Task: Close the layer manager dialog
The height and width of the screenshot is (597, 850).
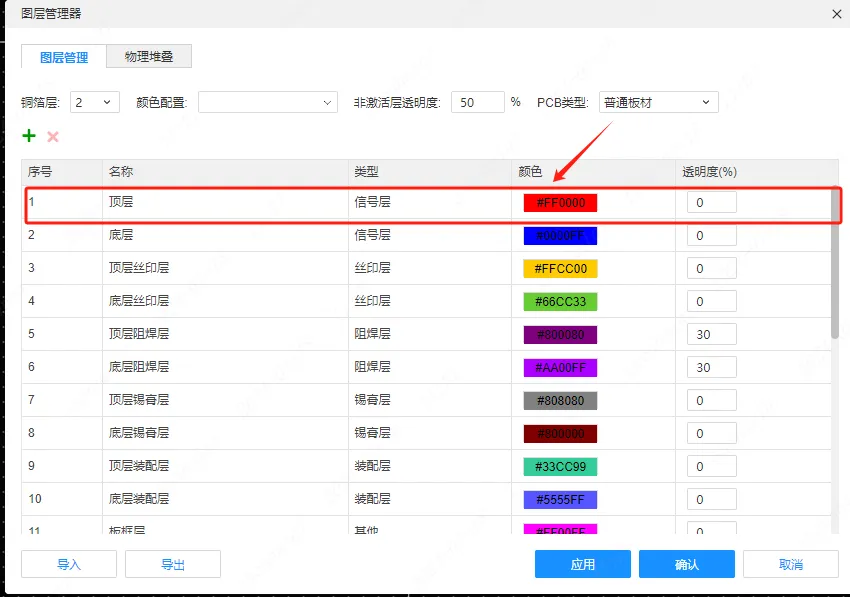Action: pyautogui.click(x=836, y=13)
